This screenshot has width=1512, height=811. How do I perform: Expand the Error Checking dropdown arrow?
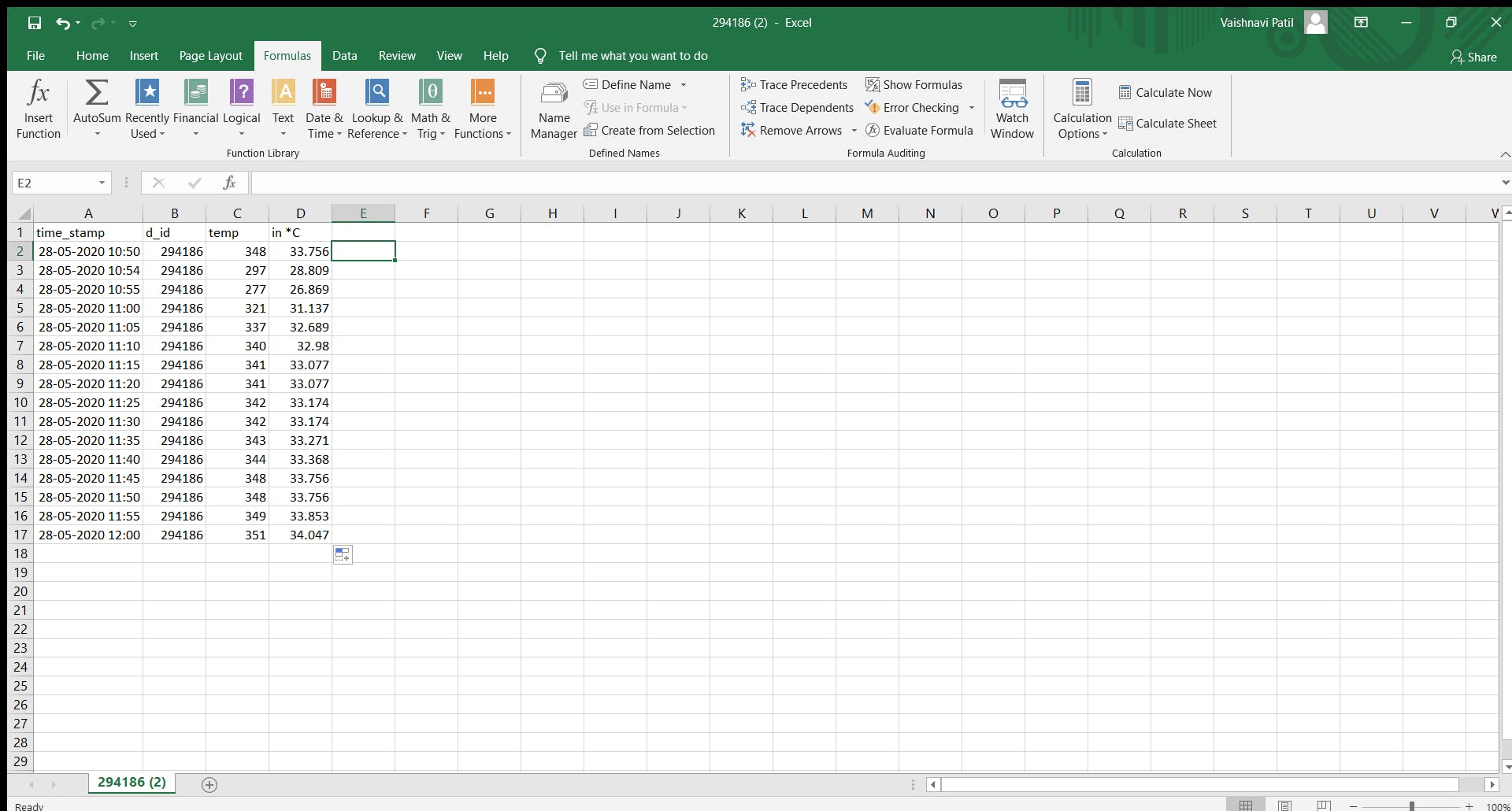click(971, 107)
